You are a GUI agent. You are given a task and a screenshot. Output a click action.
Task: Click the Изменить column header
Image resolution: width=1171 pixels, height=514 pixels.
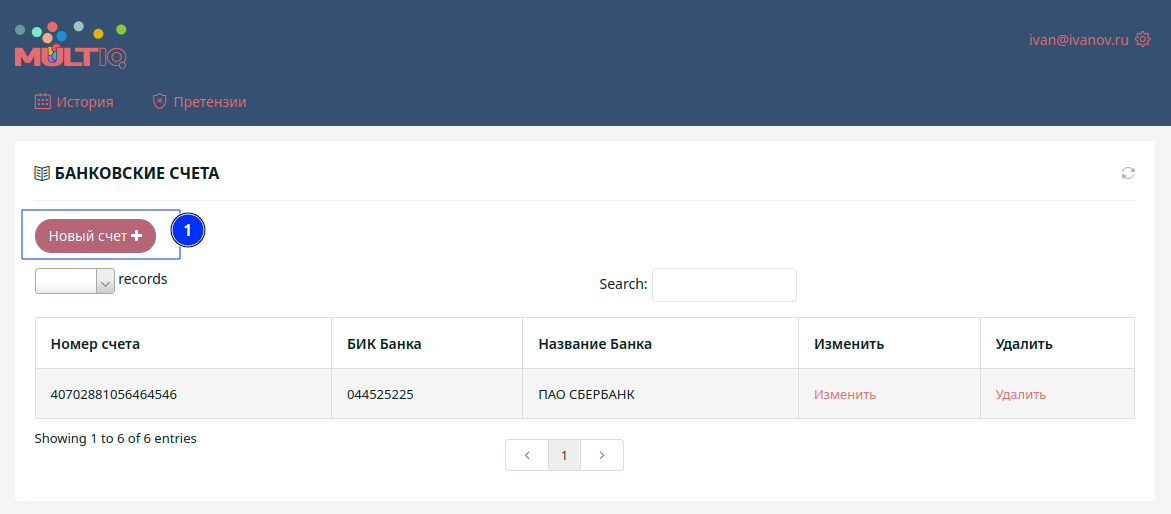[889, 344]
